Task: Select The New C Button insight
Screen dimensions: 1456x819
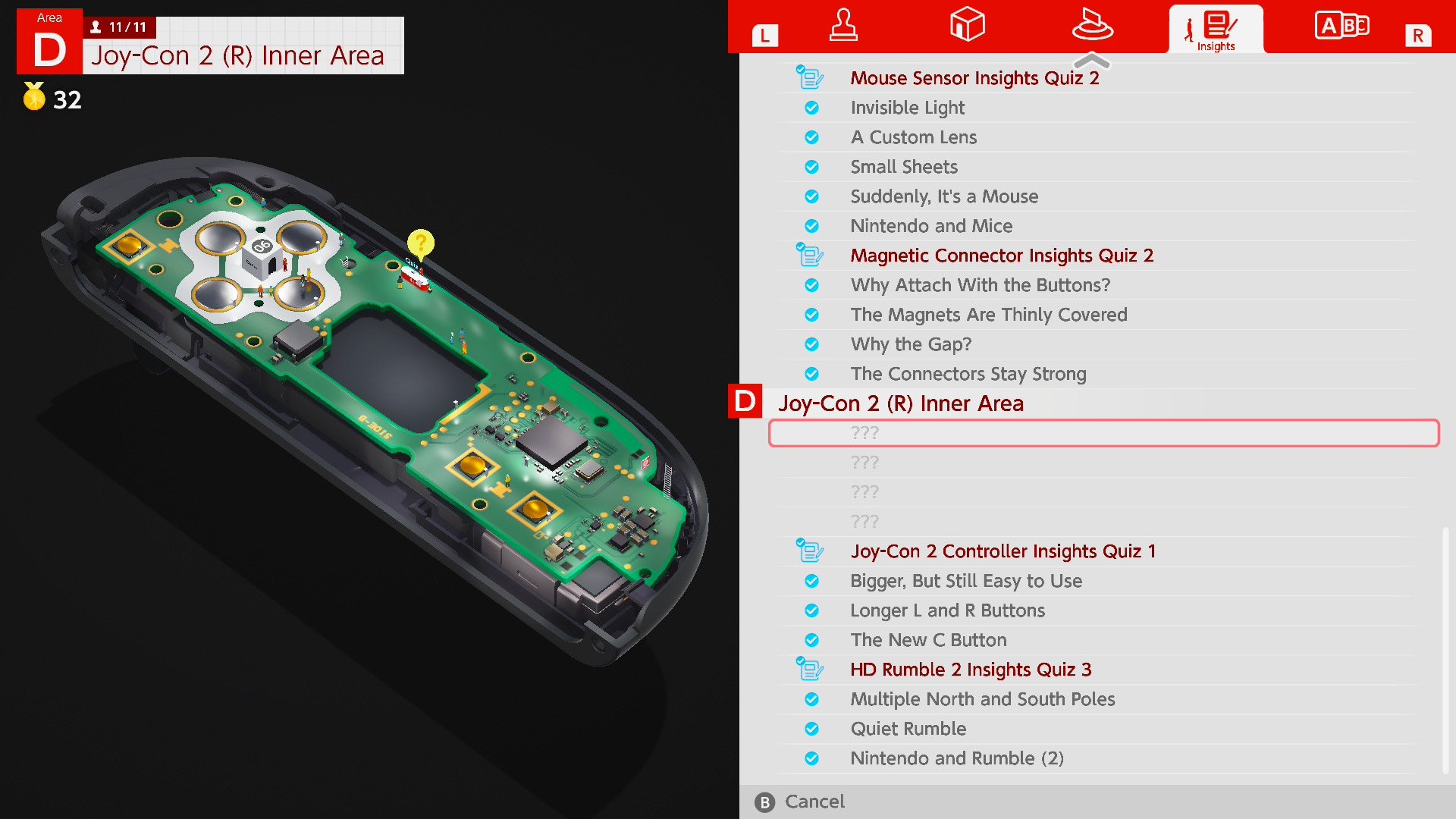Action: [x=928, y=640]
